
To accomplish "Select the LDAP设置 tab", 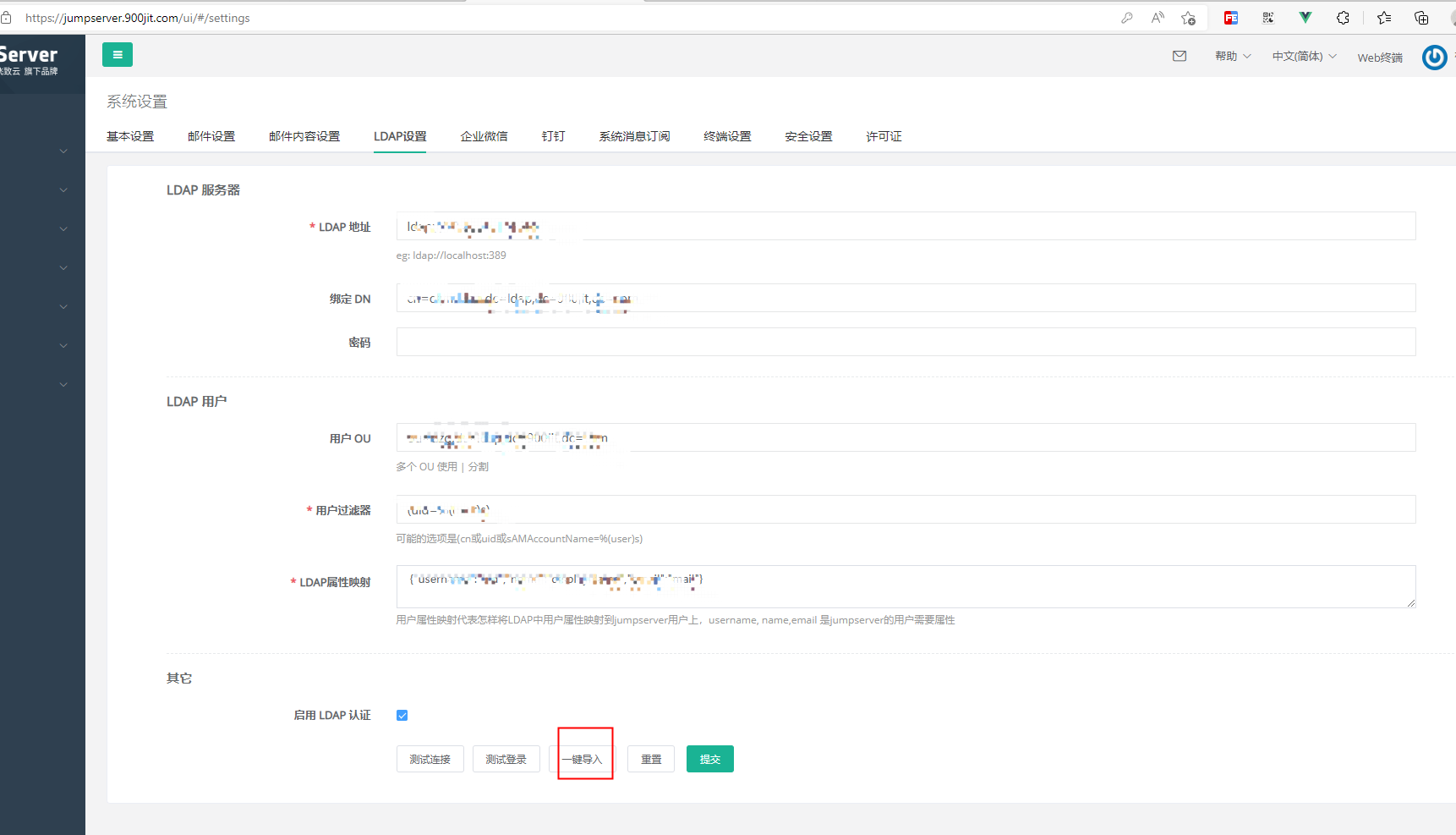I will [x=400, y=136].
